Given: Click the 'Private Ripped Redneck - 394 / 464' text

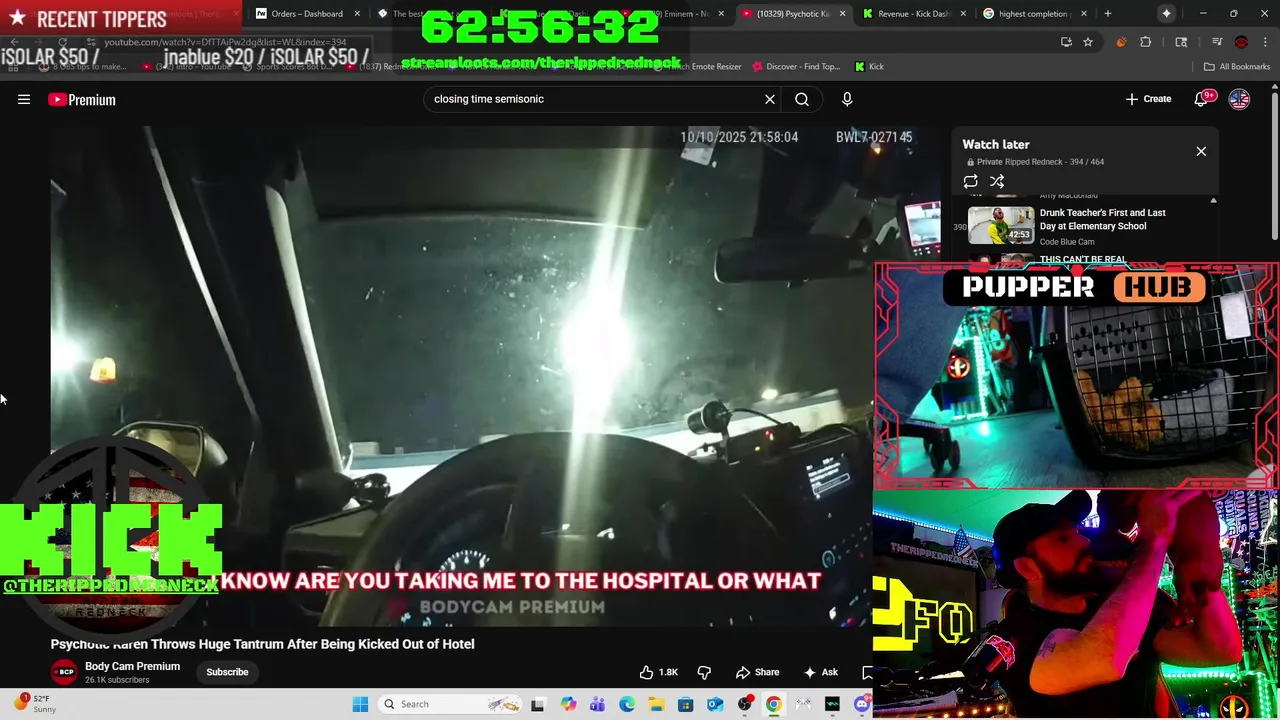Looking at the screenshot, I should pos(1040,162).
